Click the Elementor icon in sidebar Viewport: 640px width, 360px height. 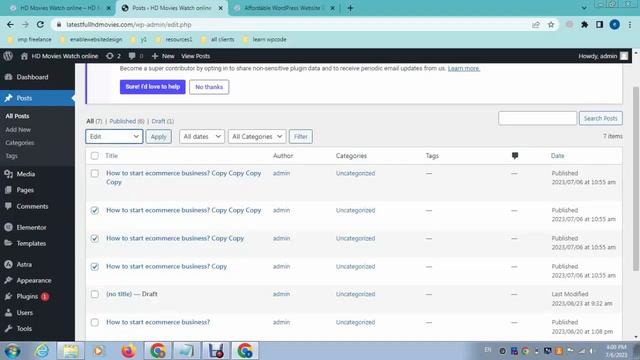coord(8,227)
